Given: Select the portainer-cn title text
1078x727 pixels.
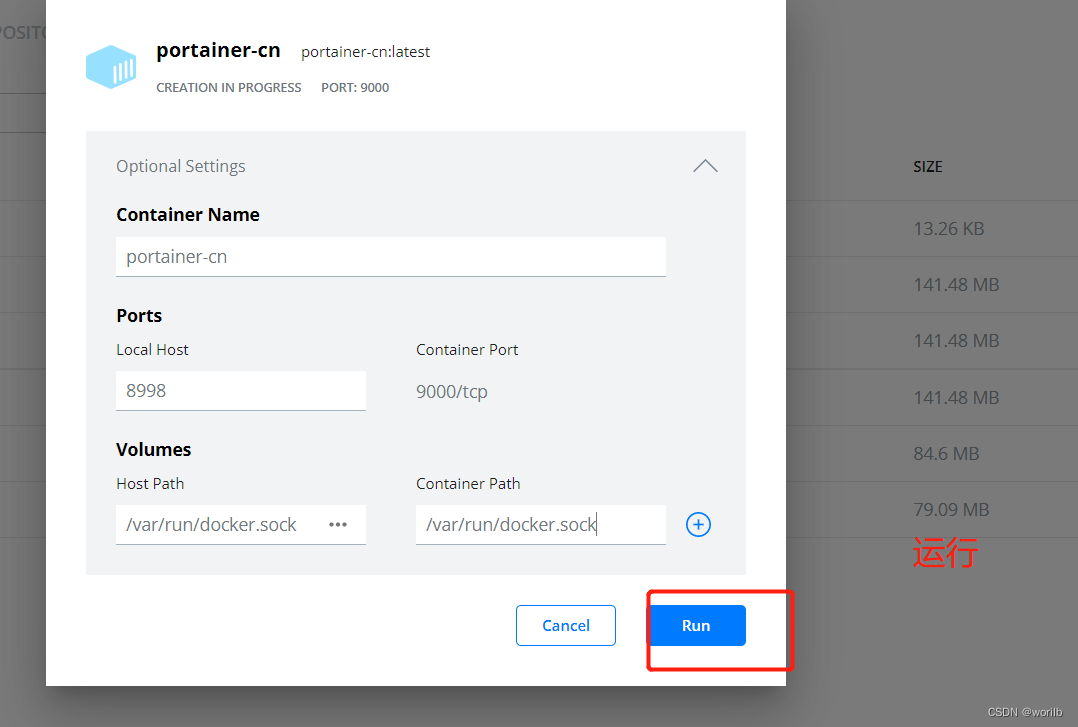Looking at the screenshot, I should coord(218,50).
